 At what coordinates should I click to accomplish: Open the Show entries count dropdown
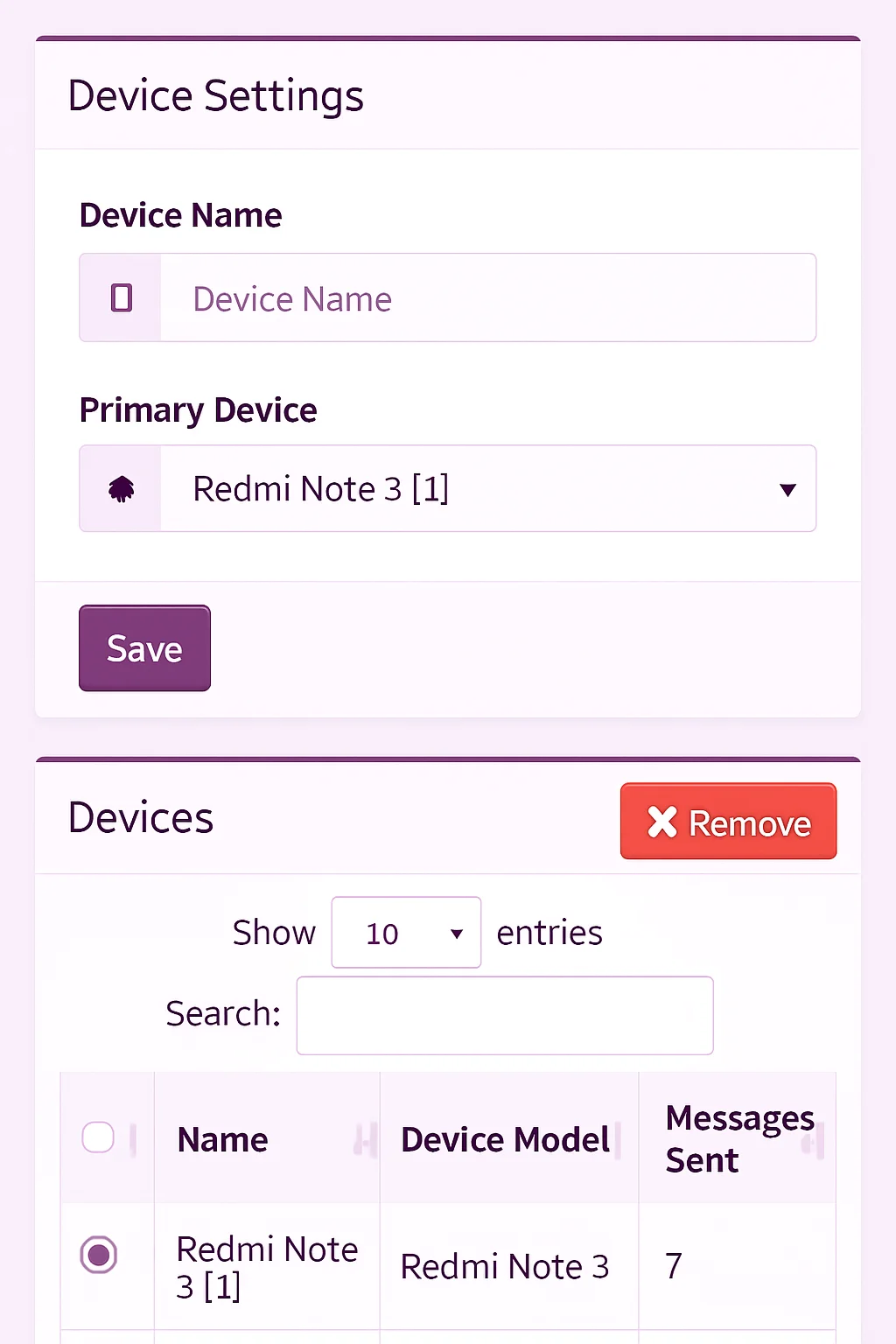[406, 933]
